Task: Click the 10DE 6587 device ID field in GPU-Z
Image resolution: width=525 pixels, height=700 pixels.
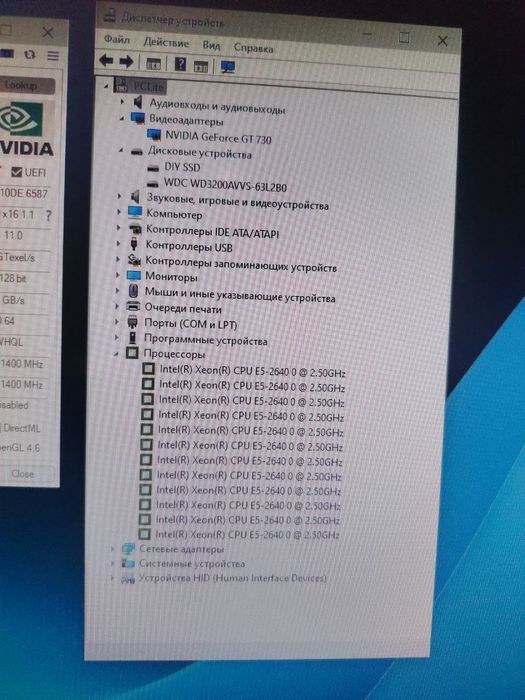Action: [25, 193]
